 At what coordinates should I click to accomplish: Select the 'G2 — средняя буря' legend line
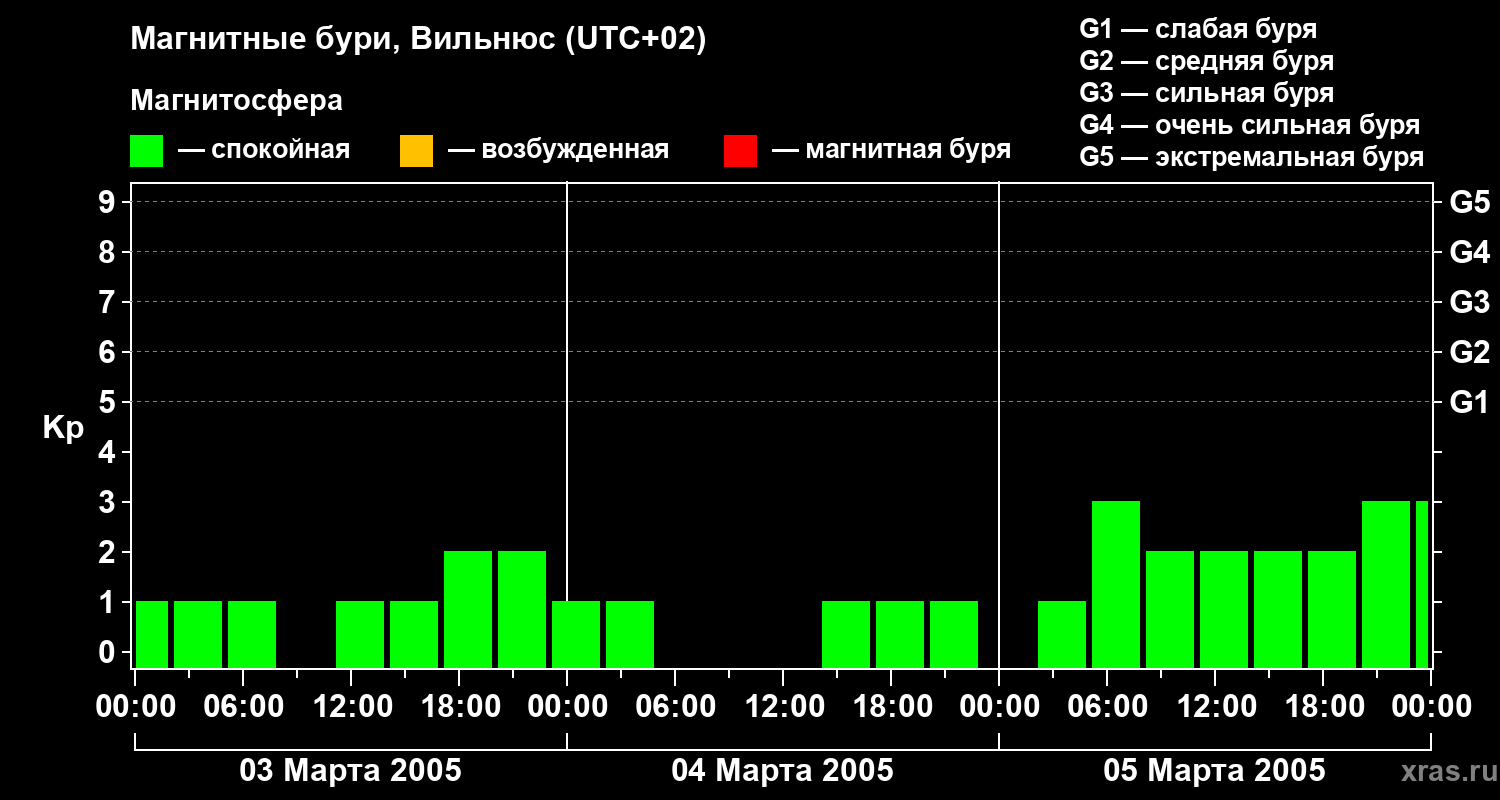pos(1206,61)
